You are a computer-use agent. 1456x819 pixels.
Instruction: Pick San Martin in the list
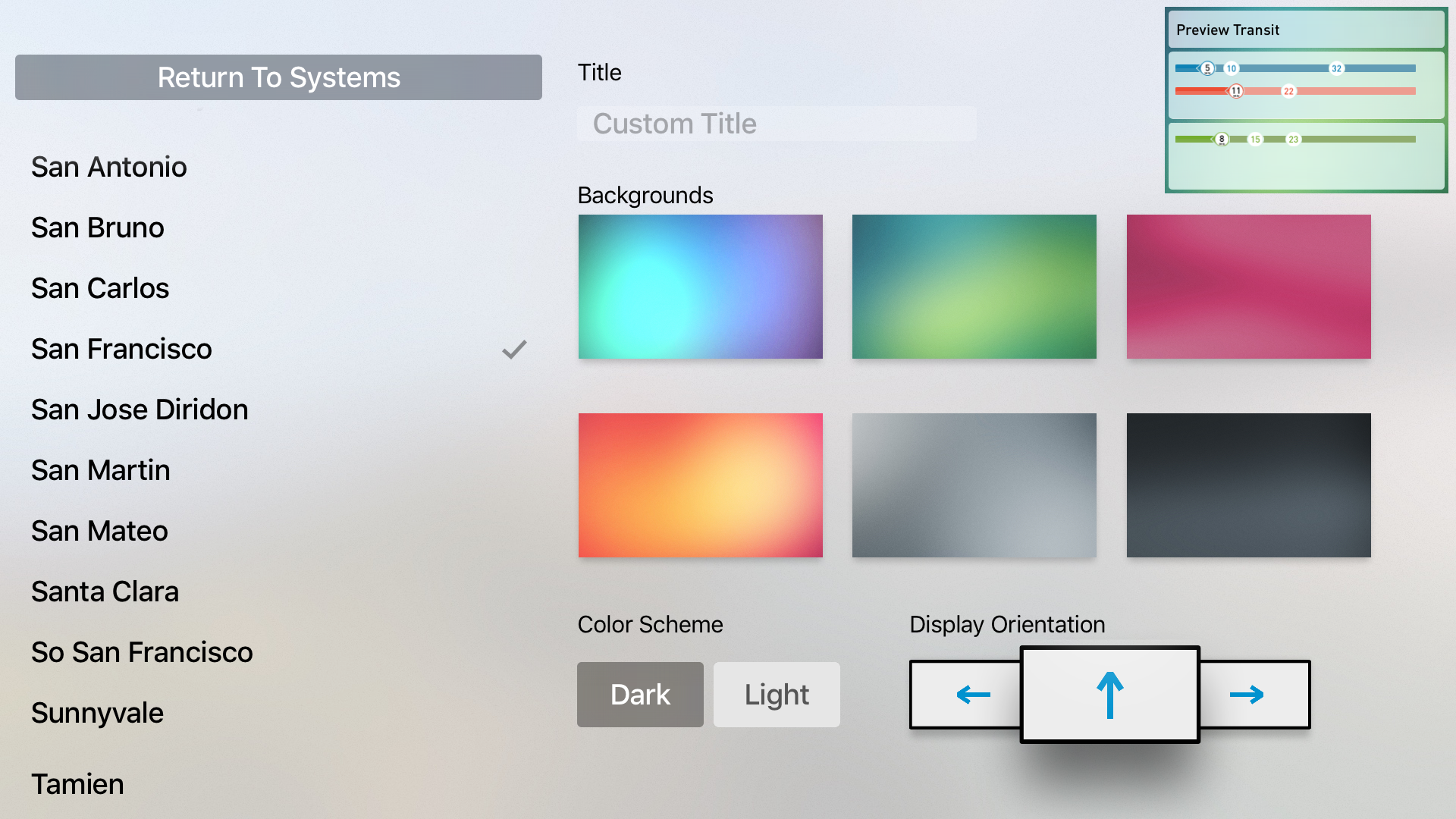278,470
